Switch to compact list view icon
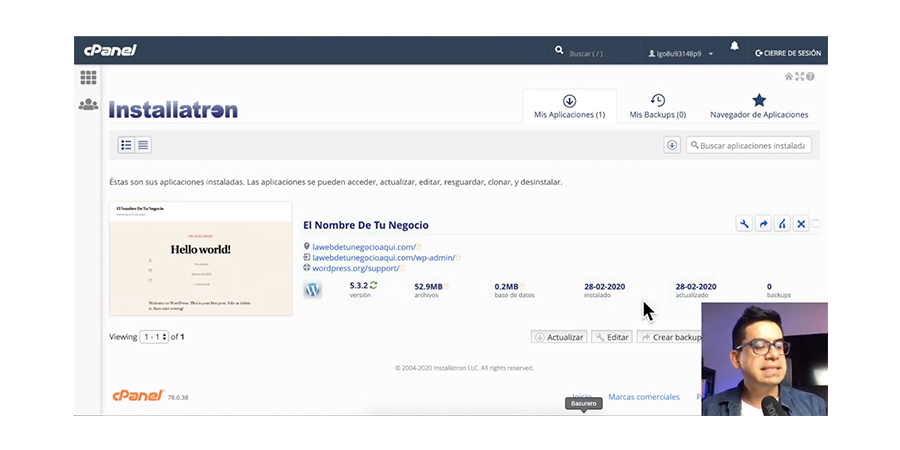This screenshot has height=450, width=900. [143, 145]
